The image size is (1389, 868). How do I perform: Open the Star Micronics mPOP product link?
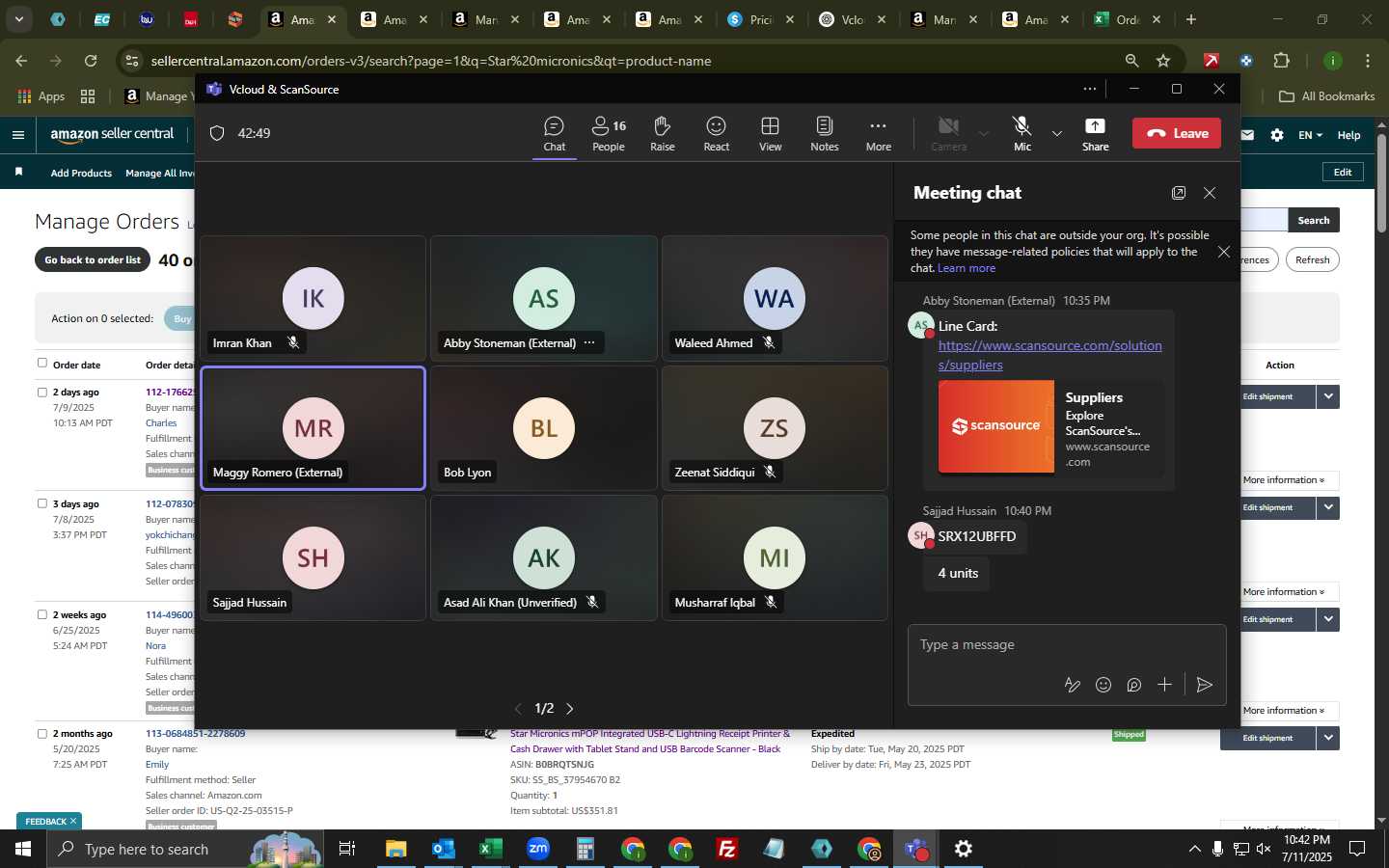pos(649,742)
